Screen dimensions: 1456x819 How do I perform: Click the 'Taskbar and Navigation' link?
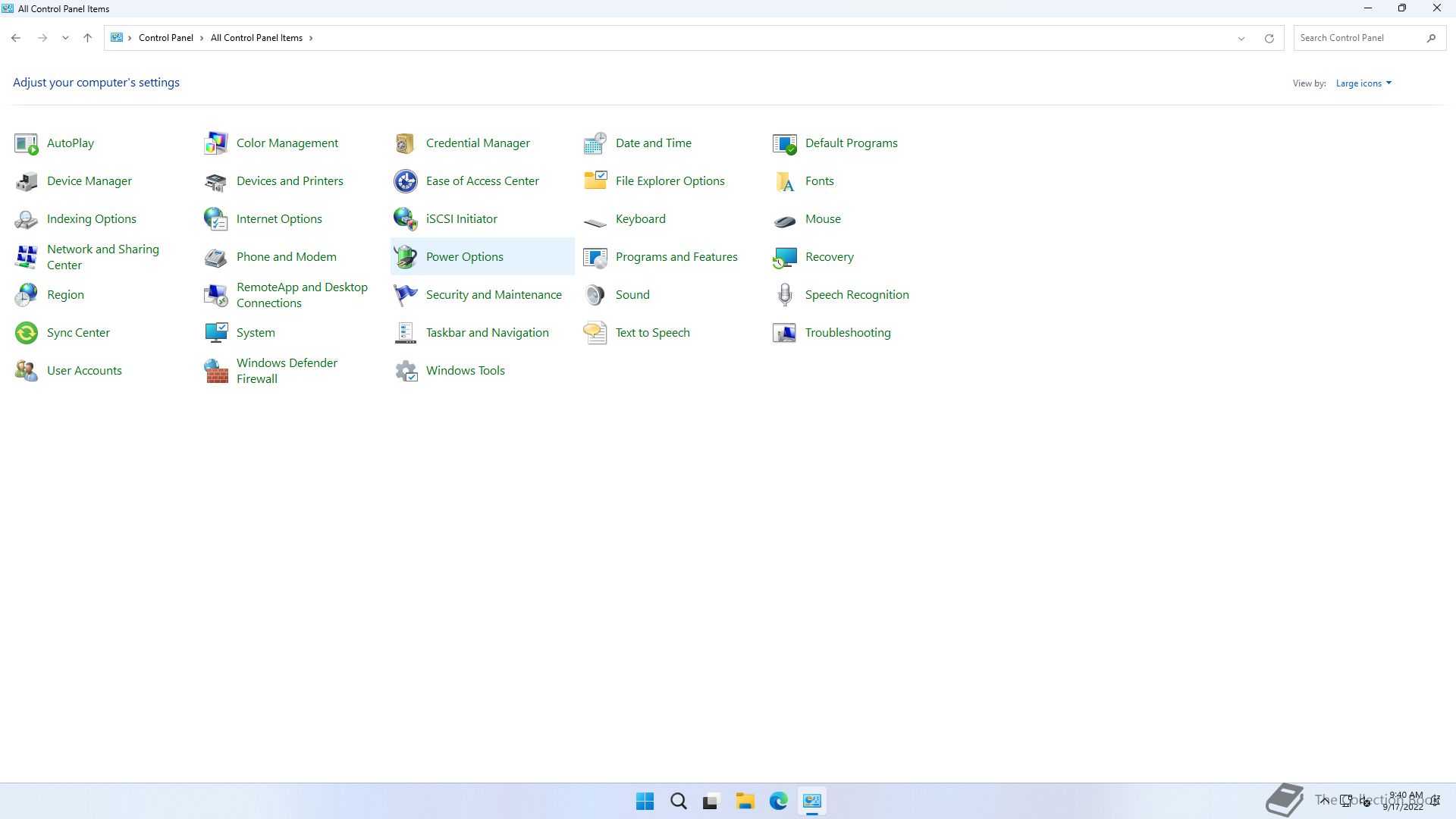(x=487, y=333)
